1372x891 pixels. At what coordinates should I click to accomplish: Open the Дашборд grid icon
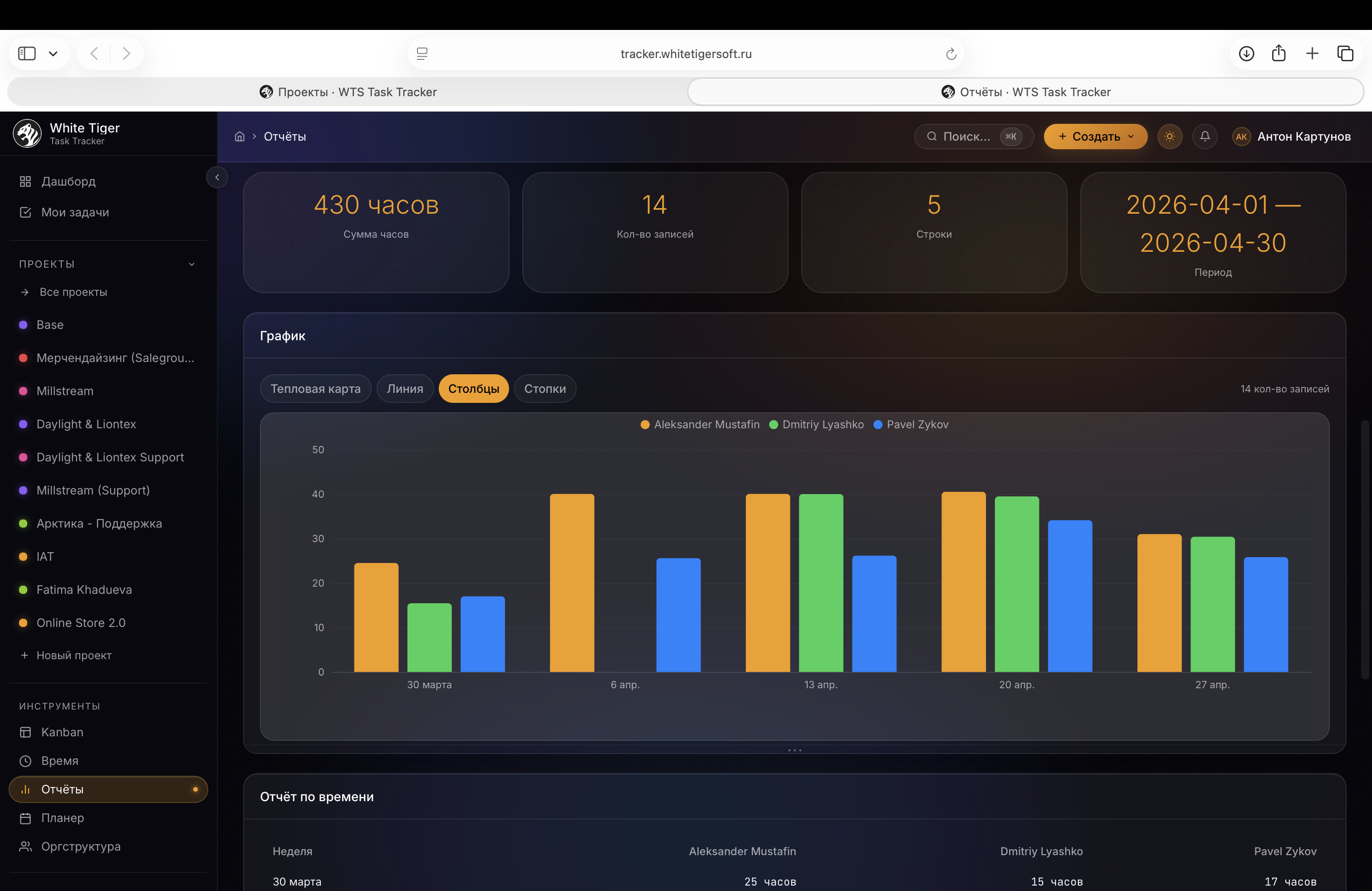(x=25, y=181)
